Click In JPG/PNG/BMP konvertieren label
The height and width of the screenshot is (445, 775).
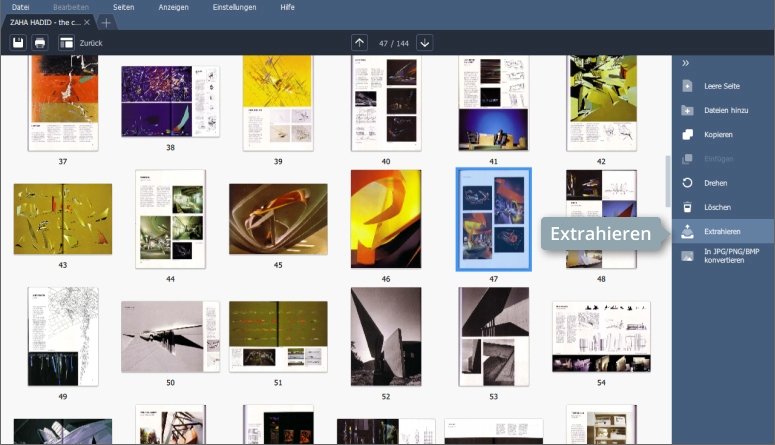click(732, 256)
